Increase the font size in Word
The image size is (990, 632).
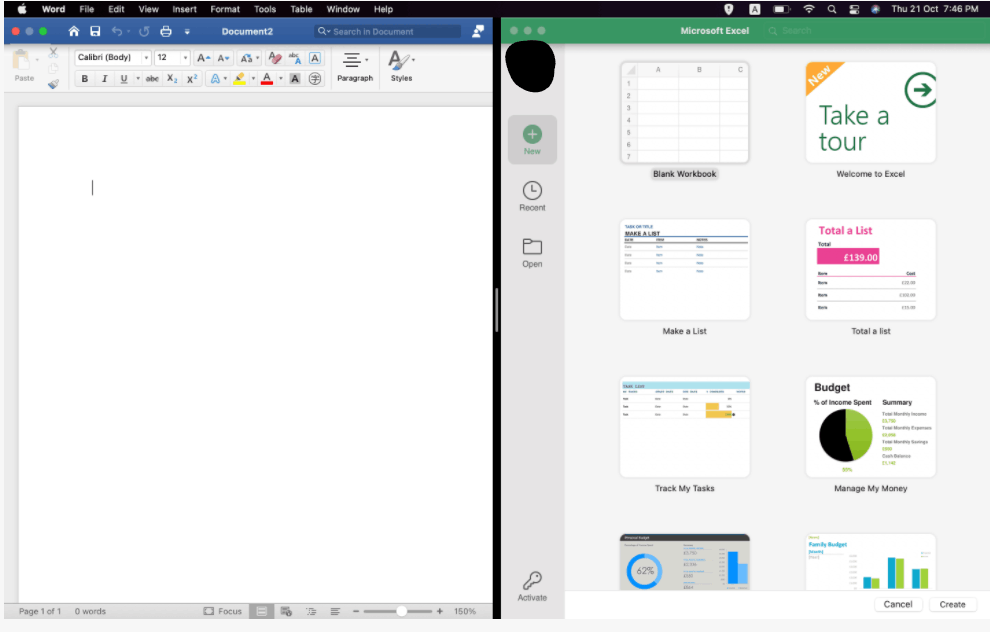[x=203, y=58]
